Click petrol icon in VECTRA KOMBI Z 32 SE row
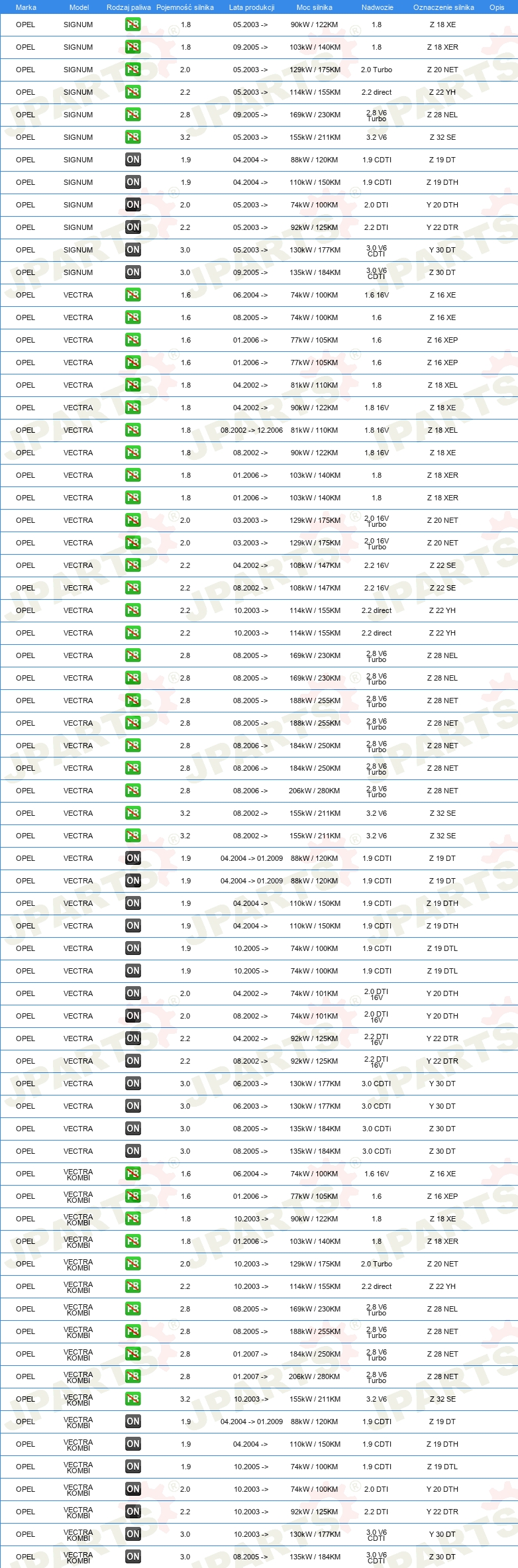518x1568 pixels. (133, 1399)
